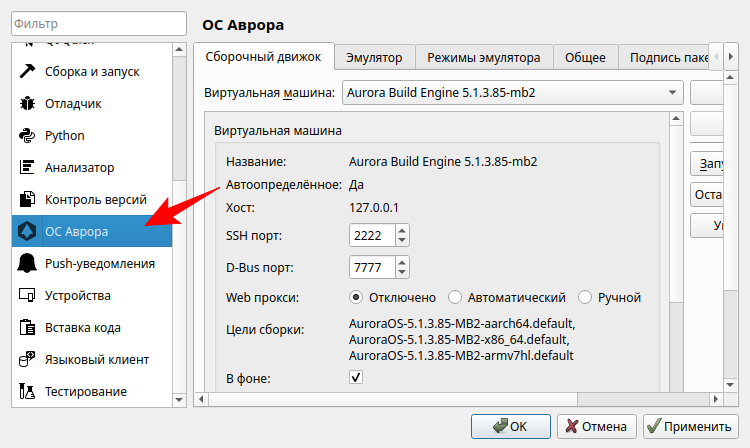This screenshot has width=750, height=448.
Task: Click the bell icon for Push-уведомления
Action: (27, 263)
